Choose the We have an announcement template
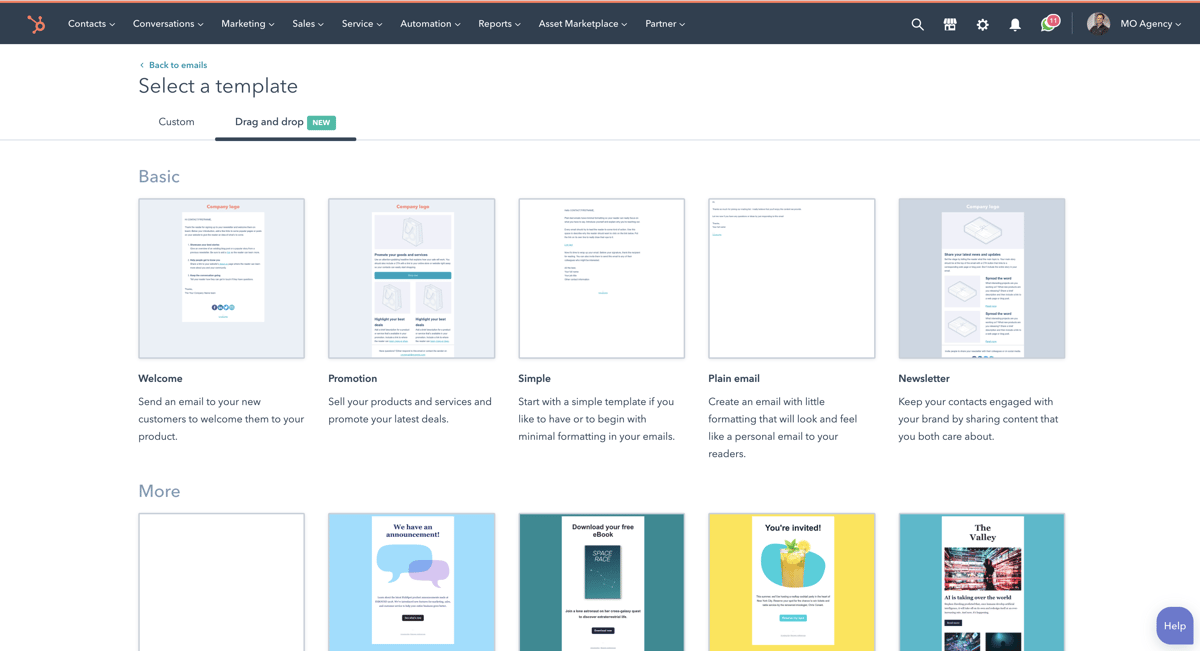1200x651 pixels. 411,582
